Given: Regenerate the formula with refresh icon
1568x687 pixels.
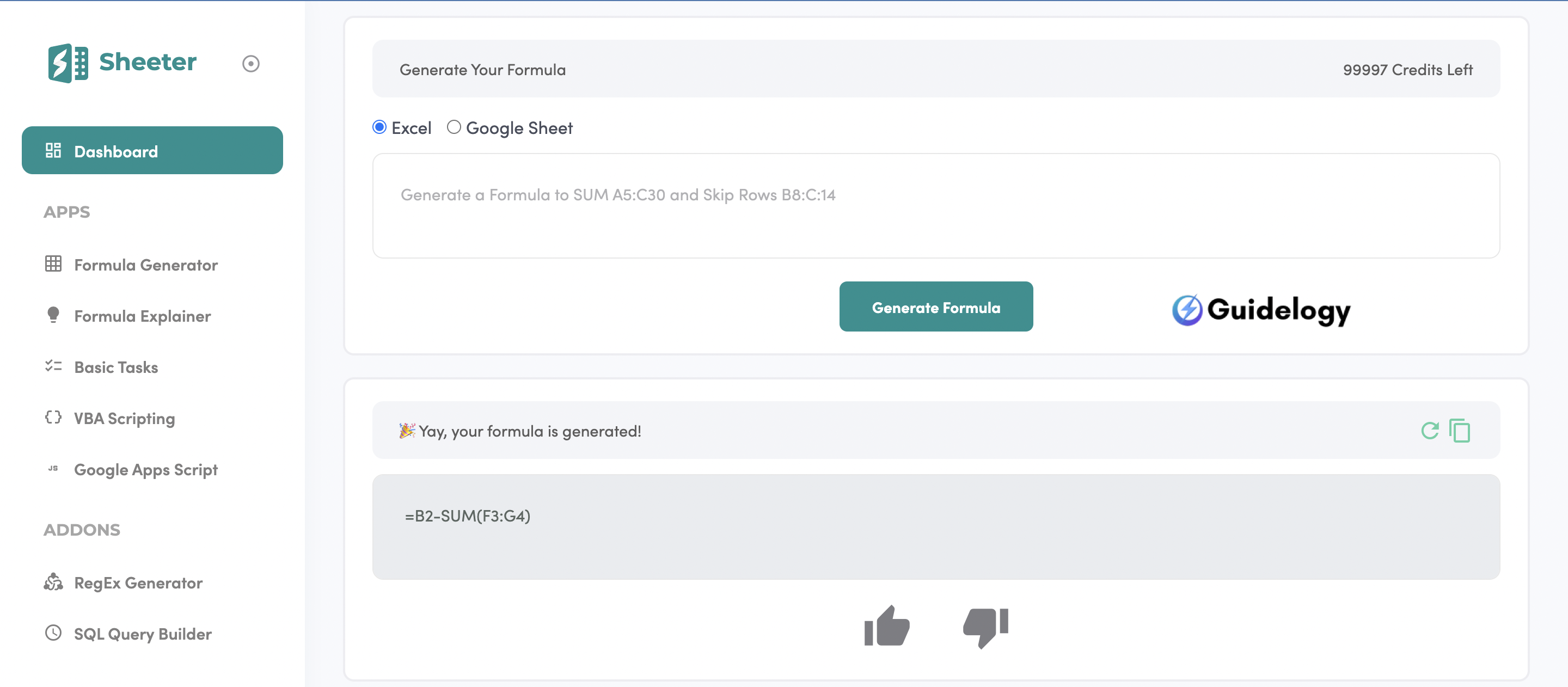Looking at the screenshot, I should pos(1429,431).
